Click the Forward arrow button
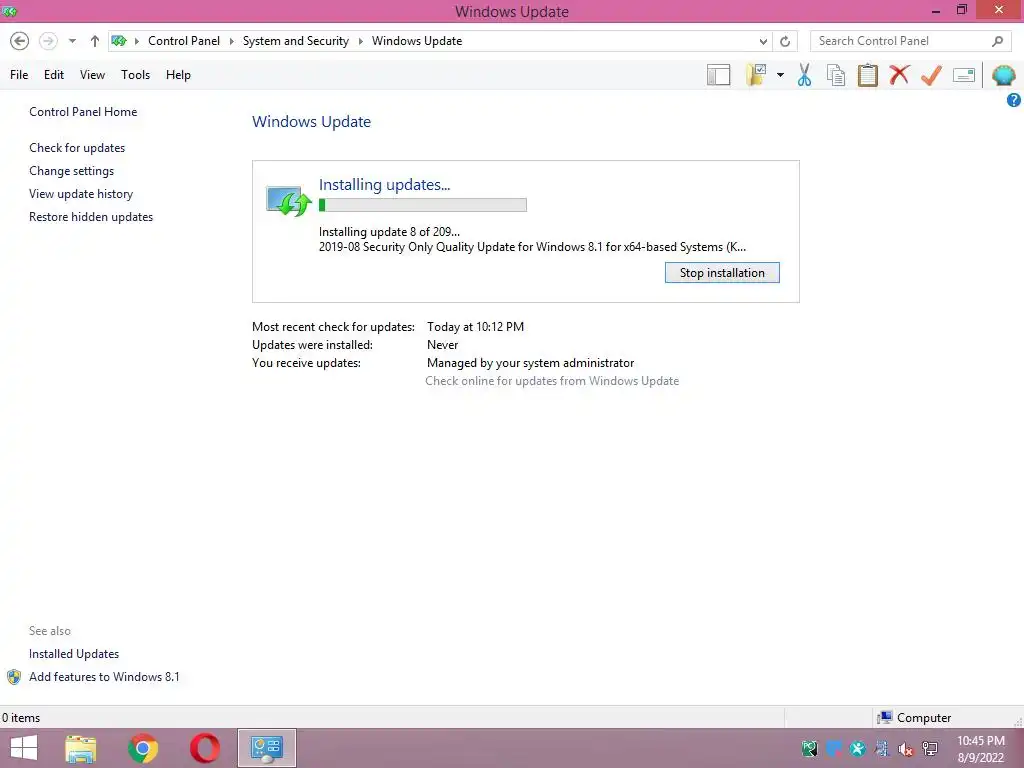Image resolution: width=1024 pixels, height=768 pixels. point(48,41)
